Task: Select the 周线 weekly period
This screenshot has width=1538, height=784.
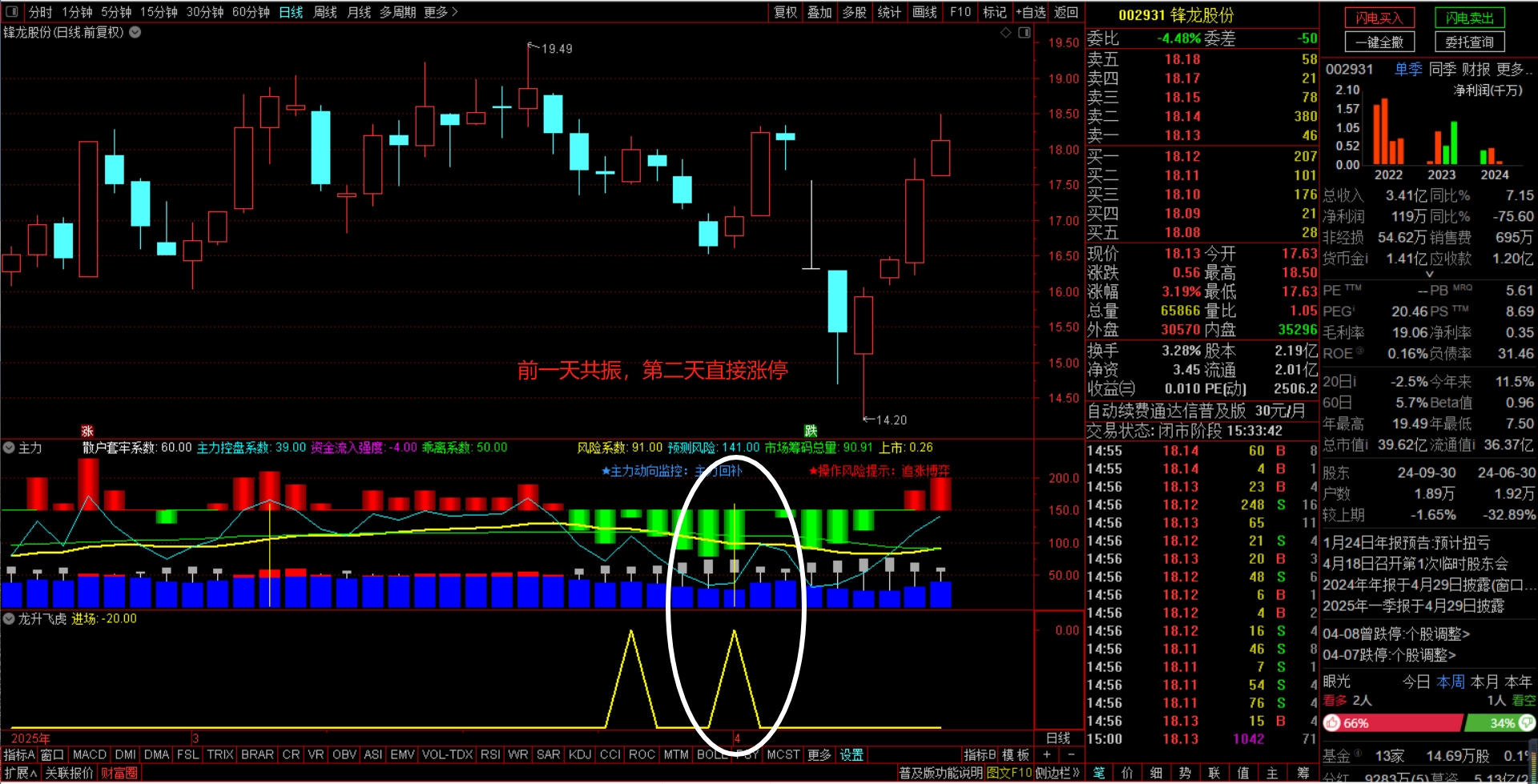Action: coord(325,12)
